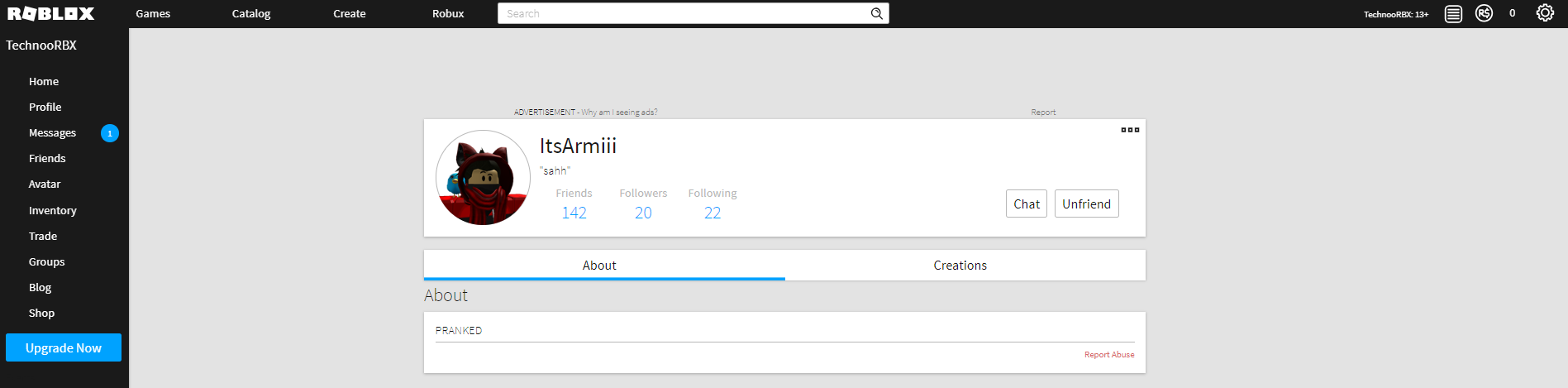Open the 20 followers count

coord(643,213)
